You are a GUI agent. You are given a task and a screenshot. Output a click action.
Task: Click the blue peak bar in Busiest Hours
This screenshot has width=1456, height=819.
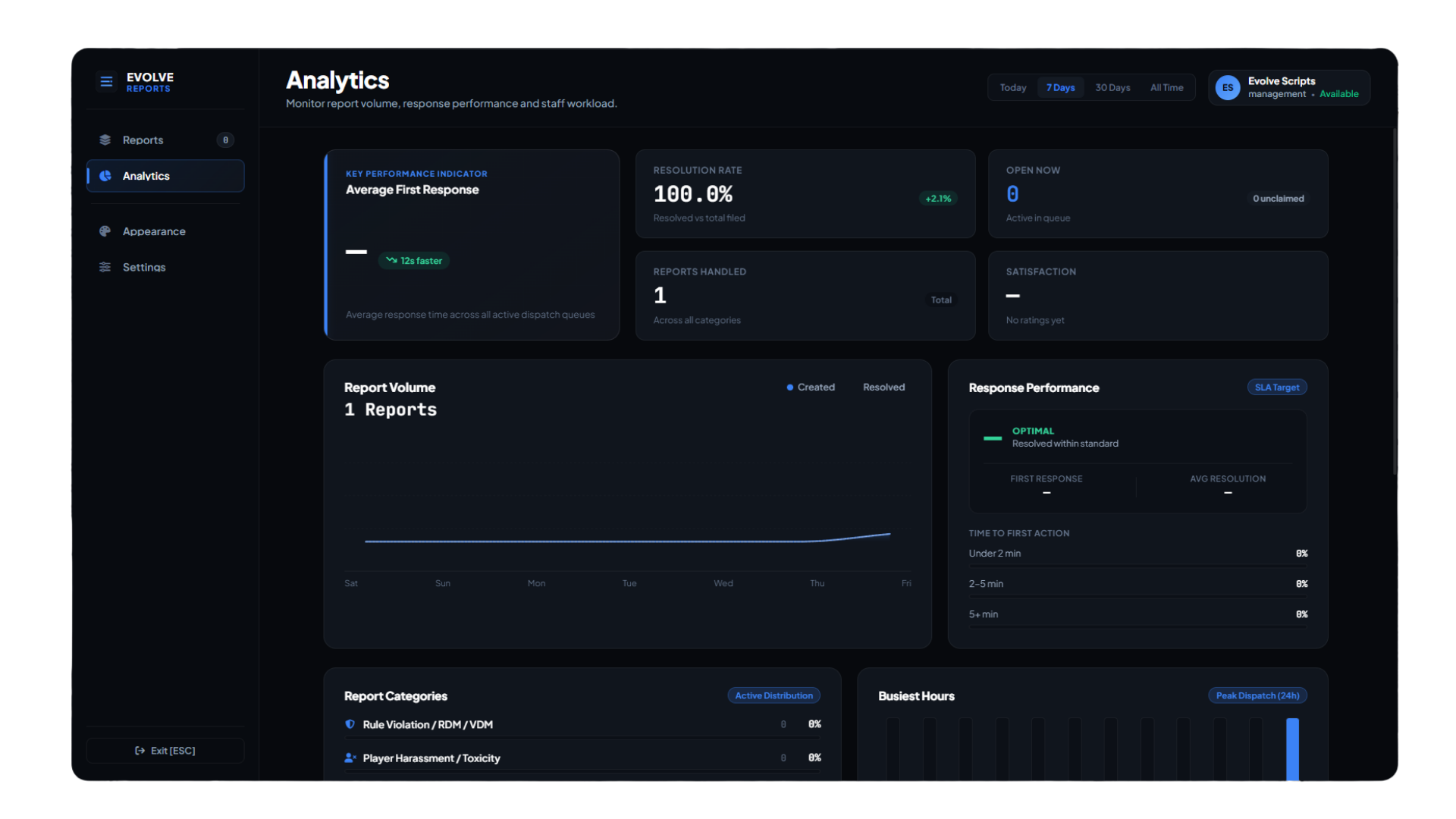(x=1292, y=749)
